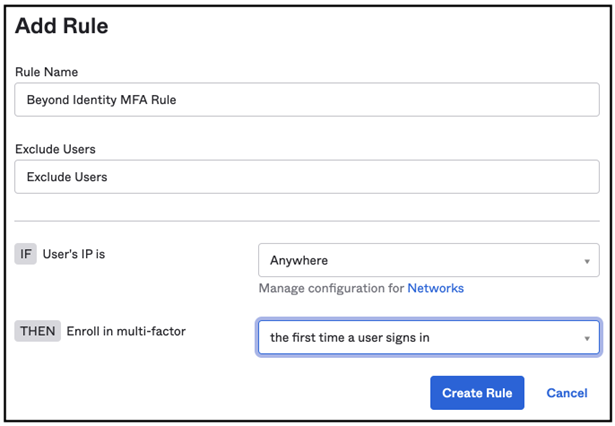Screen dimensions: 615x426
Task: Click the Add Rule dialog heading
Action: (x=61, y=27)
